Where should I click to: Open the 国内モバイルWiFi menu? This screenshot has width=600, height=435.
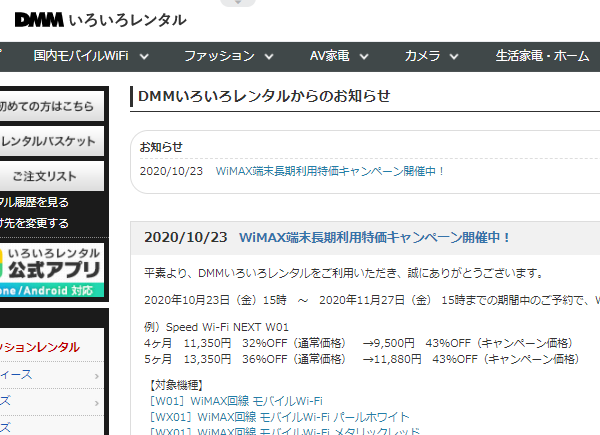click(x=81, y=56)
